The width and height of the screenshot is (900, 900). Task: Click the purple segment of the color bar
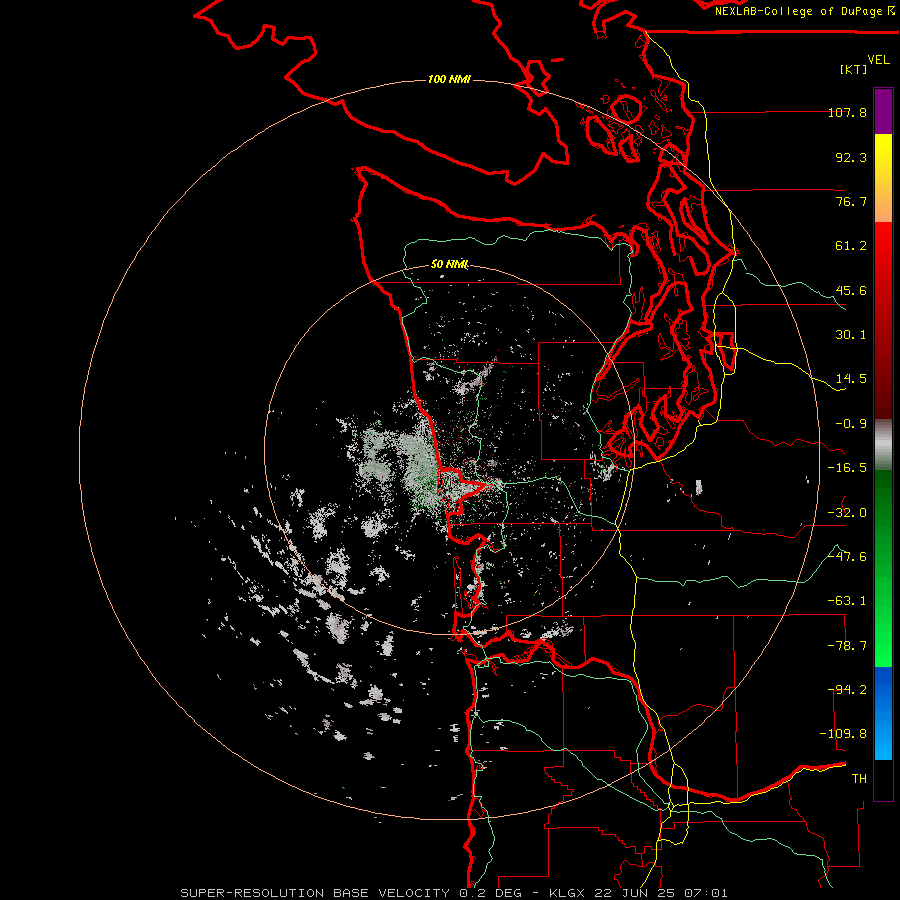coord(883,111)
